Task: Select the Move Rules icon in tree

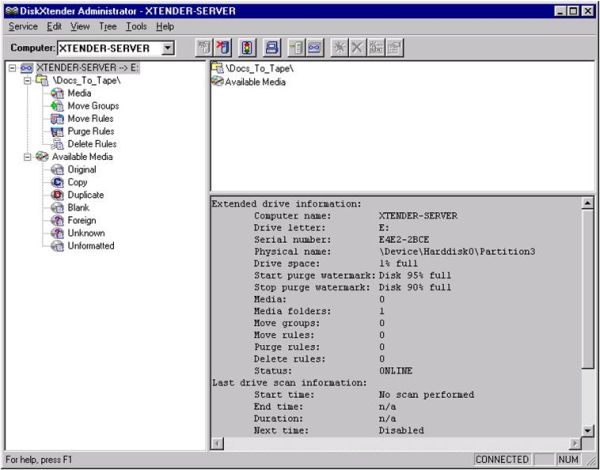Action: click(x=57, y=118)
